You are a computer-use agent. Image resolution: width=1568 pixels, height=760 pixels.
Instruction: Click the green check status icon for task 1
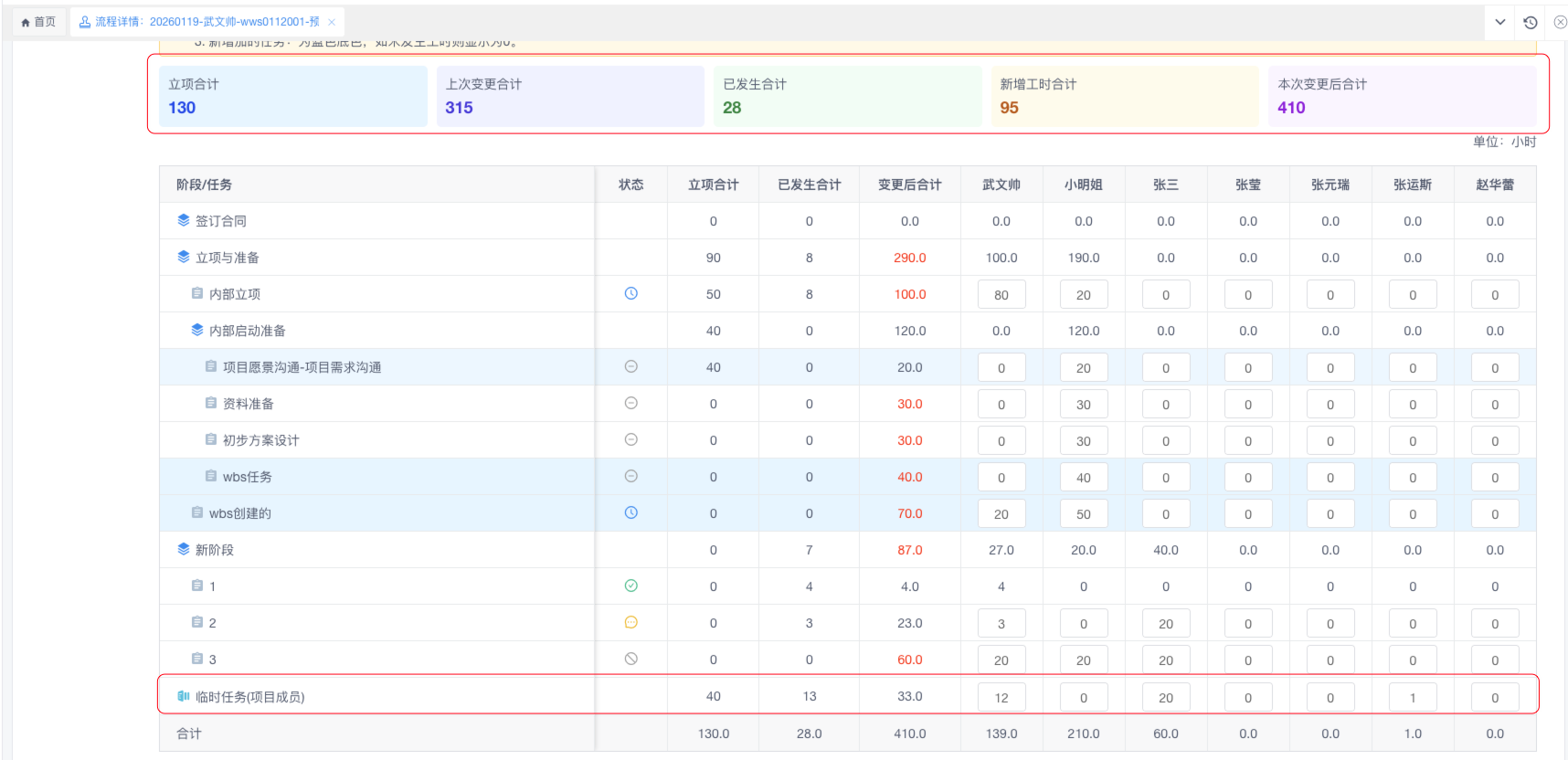[630, 586]
